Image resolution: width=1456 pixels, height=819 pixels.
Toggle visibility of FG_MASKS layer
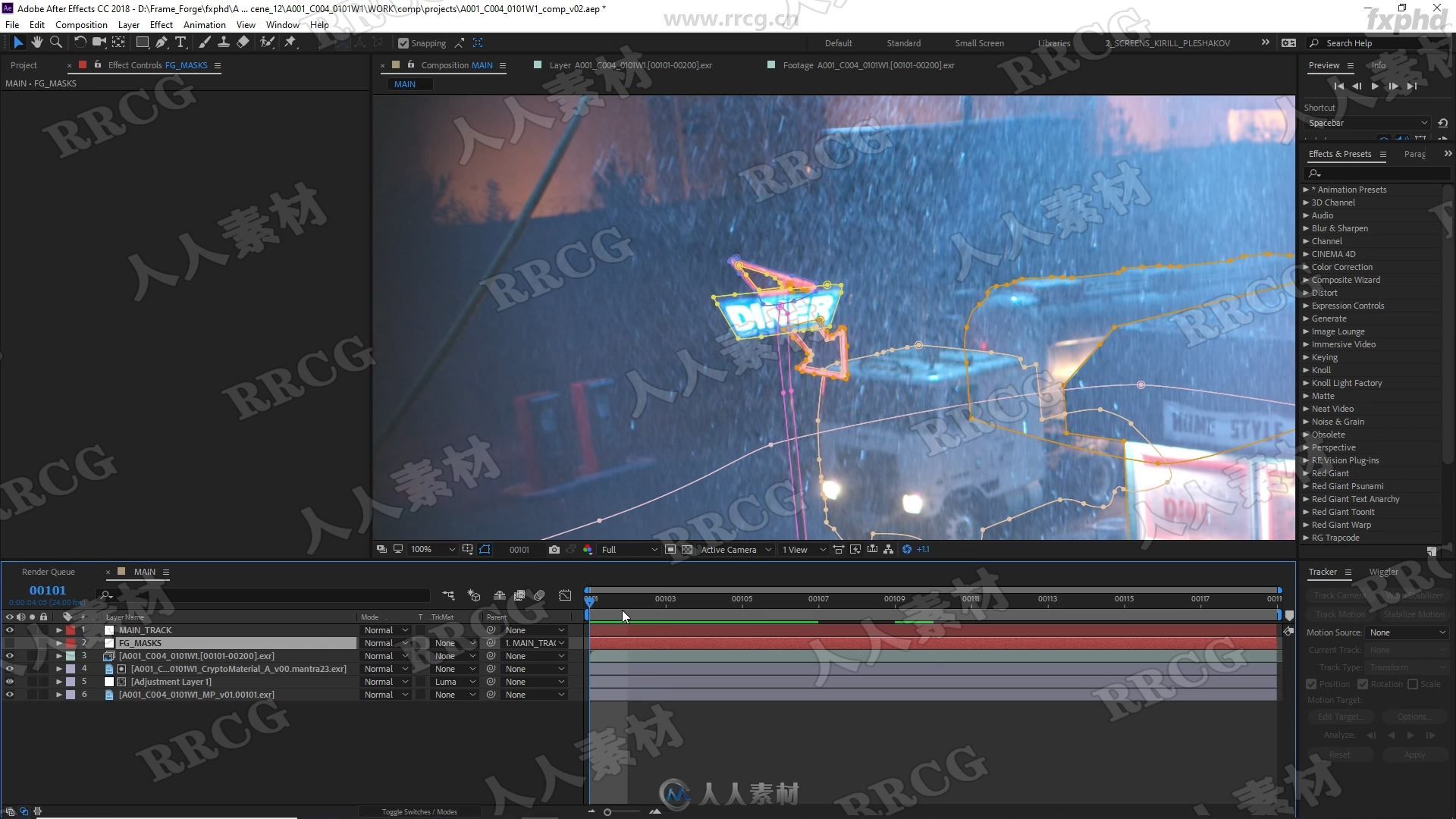9,642
